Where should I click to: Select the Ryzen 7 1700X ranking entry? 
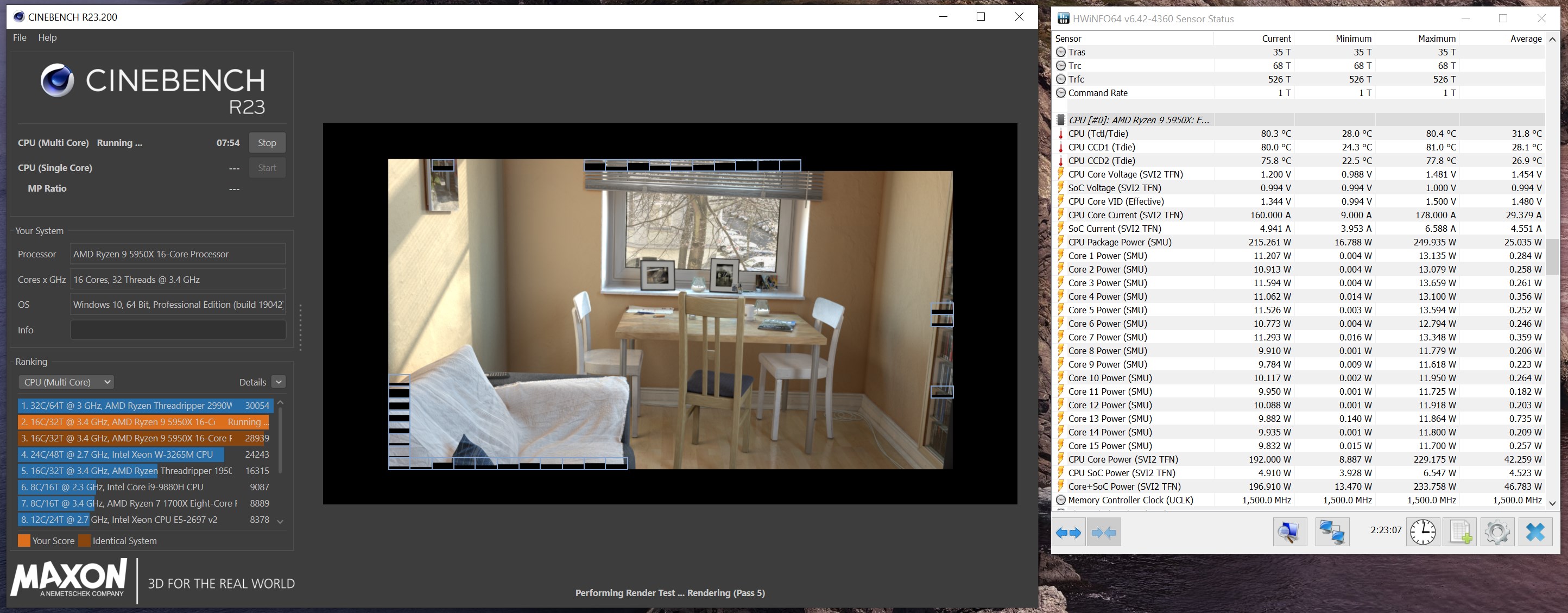tap(145, 503)
